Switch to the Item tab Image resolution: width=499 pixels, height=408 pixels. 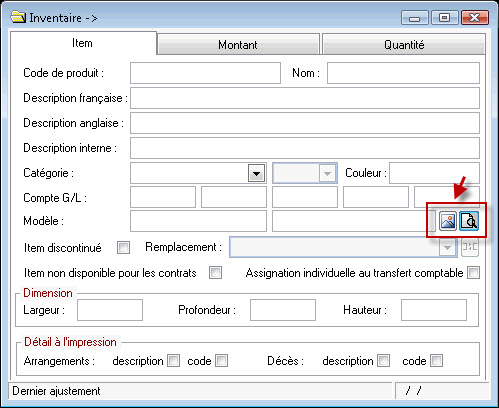point(83,43)
